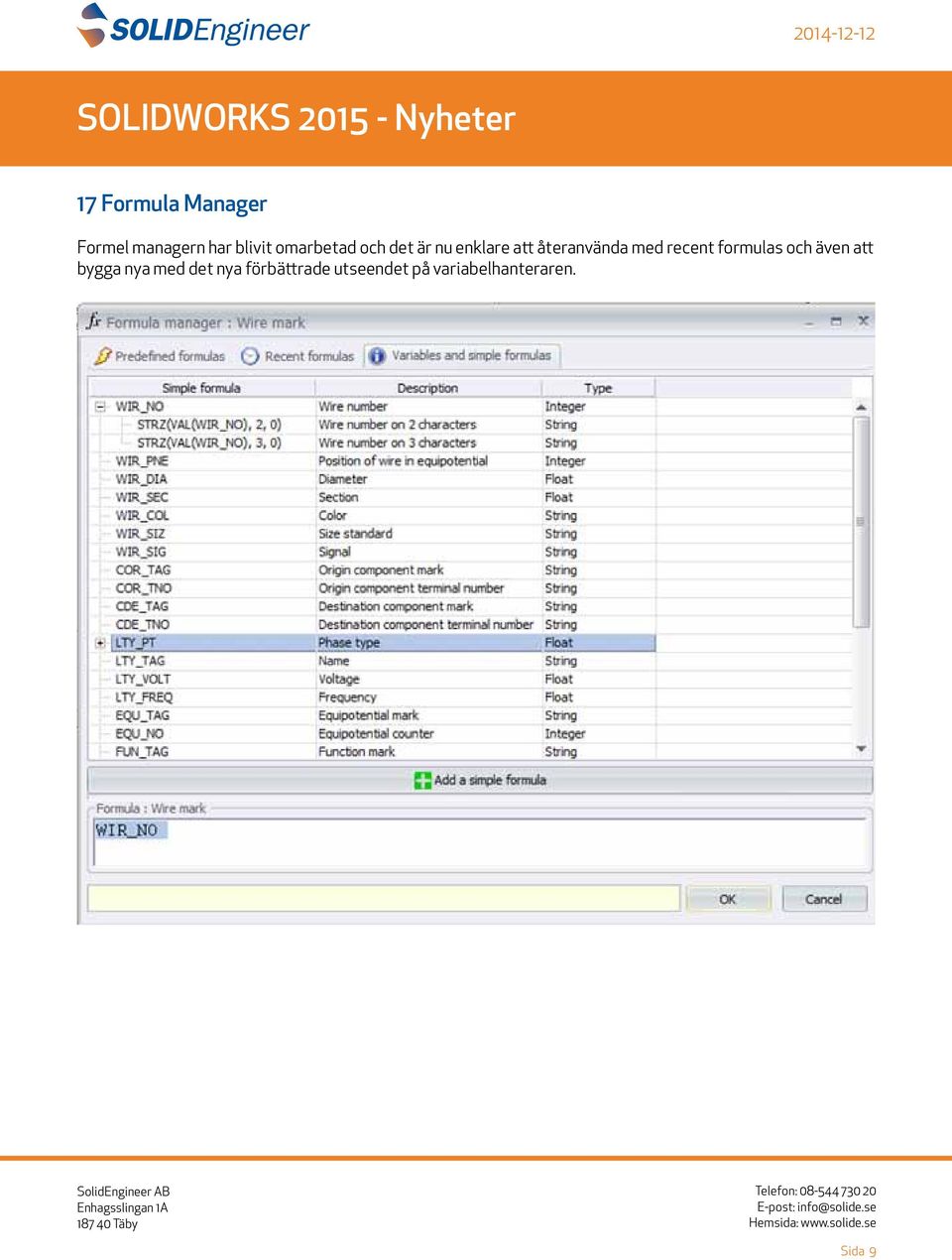Select the LTY_VOLT variable row
The image size is (952, 1260).
coord(373,680)
